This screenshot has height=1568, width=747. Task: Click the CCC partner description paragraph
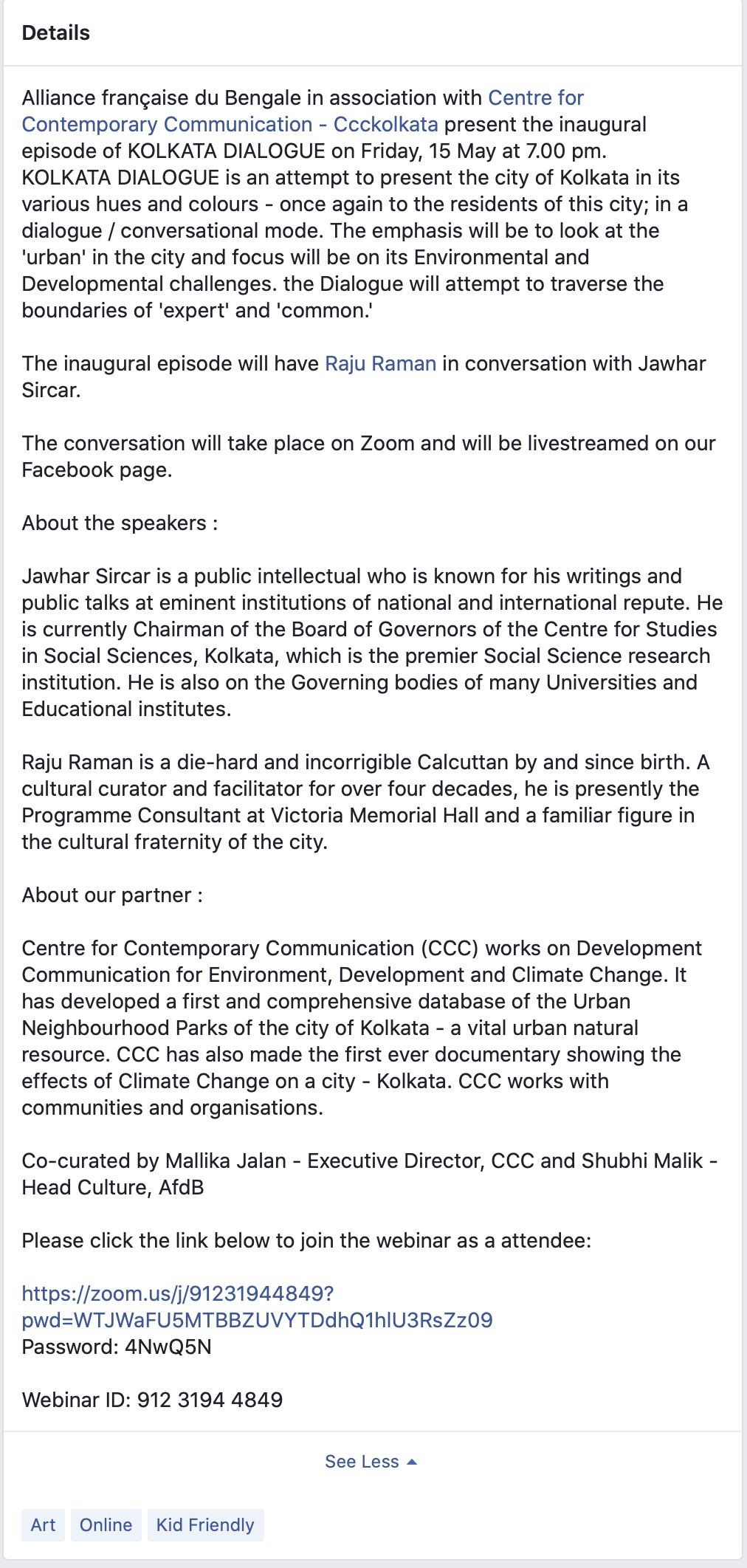coord(362,1028)
